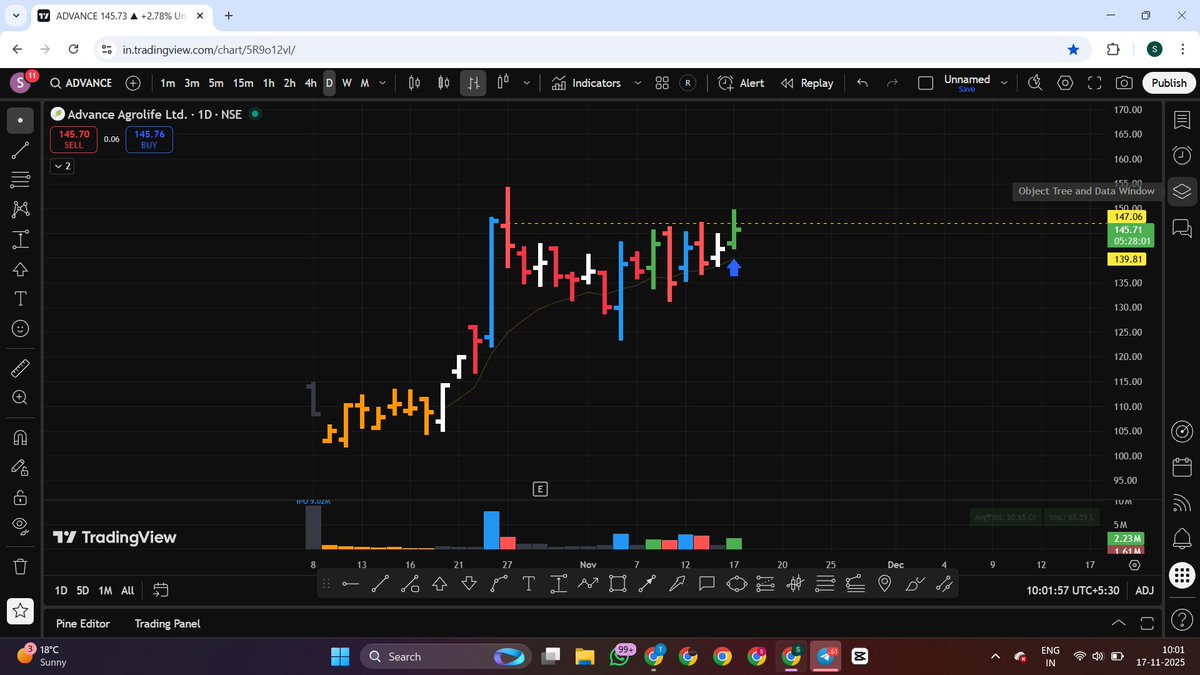The width and height of the screenshot is (1200, 675).
Task: Hide all drawings using the eye icon
Action: click(x=20, y=525)
